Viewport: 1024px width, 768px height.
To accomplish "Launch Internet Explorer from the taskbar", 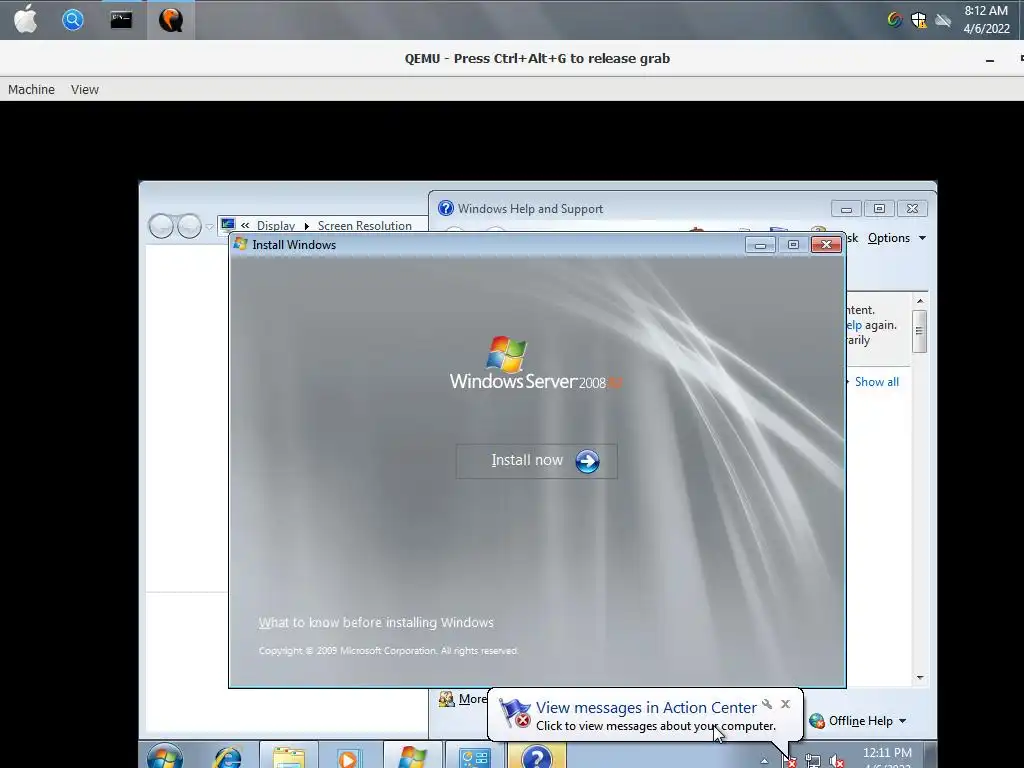I will click(x=227, y=756).
